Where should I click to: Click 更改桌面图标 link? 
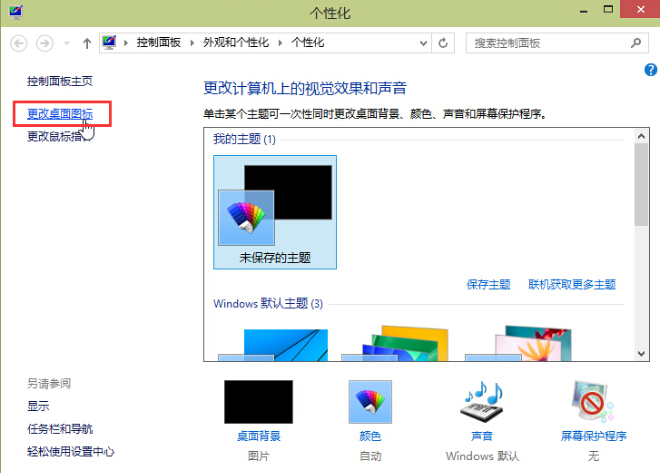tap(60, 114)
